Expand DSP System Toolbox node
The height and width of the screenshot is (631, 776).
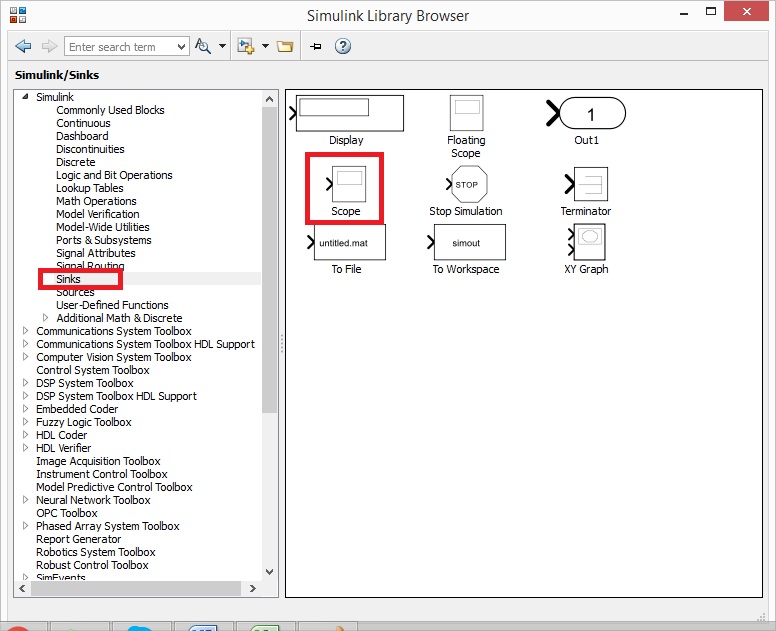click(x=26, y=382)
